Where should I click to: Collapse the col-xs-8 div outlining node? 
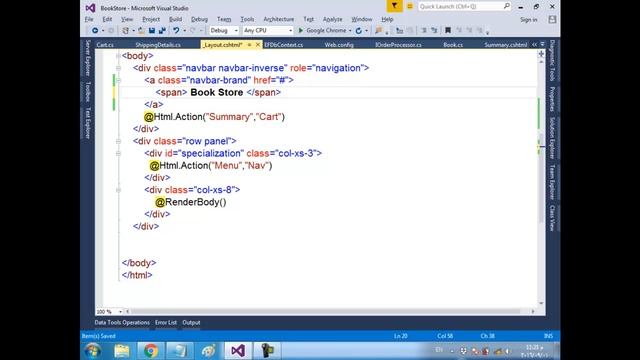pyautogui.click(x=118, y=190)
